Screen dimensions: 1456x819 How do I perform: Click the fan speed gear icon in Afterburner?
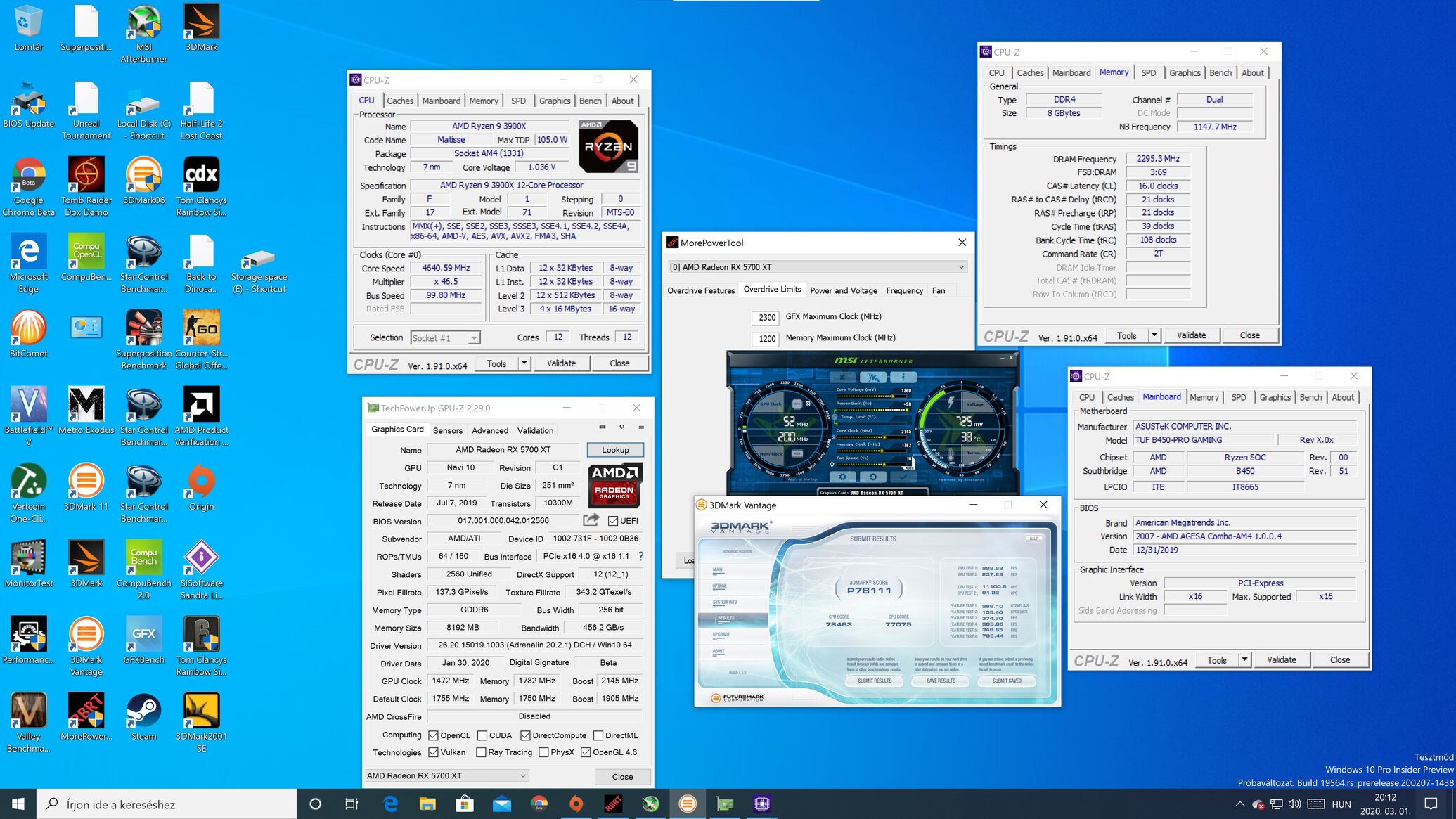click(x=832, y=464)
